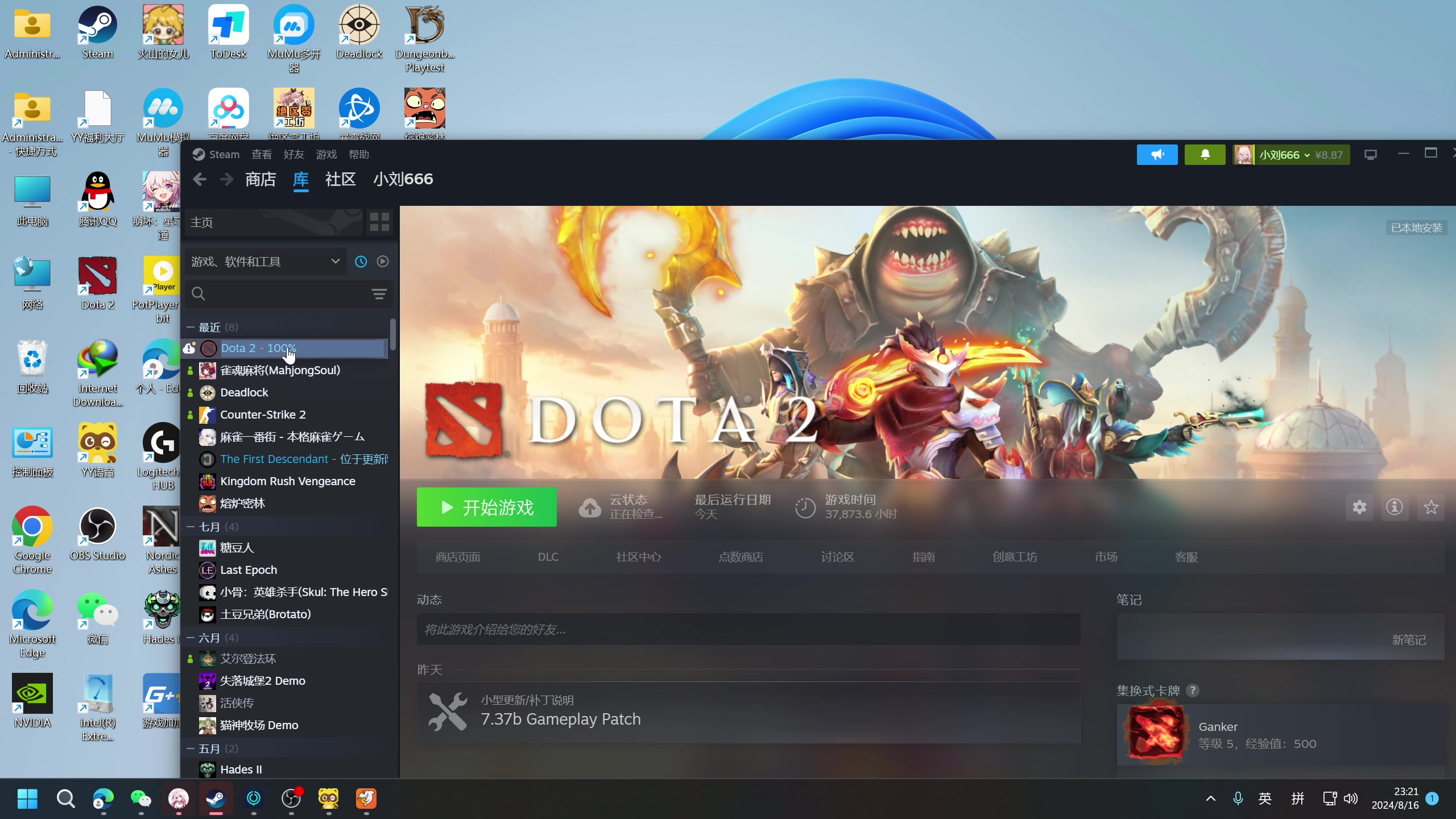Viewport: 1456px width, 819px height.
Task: Click the Dota 2 settings gear icon
Action: pos(1359,507)
